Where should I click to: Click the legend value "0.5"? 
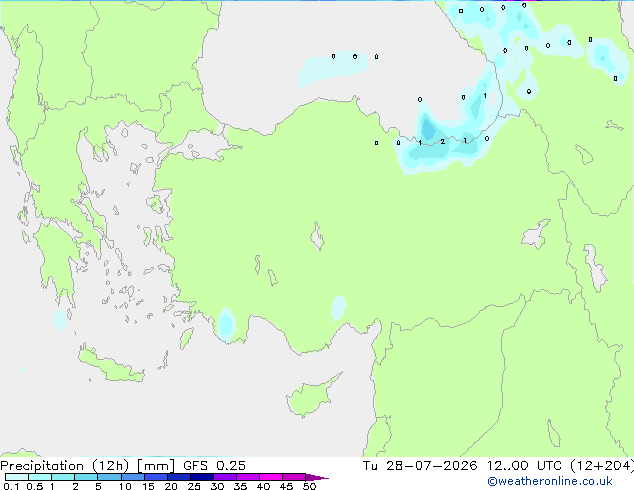(x=35, y=486)
